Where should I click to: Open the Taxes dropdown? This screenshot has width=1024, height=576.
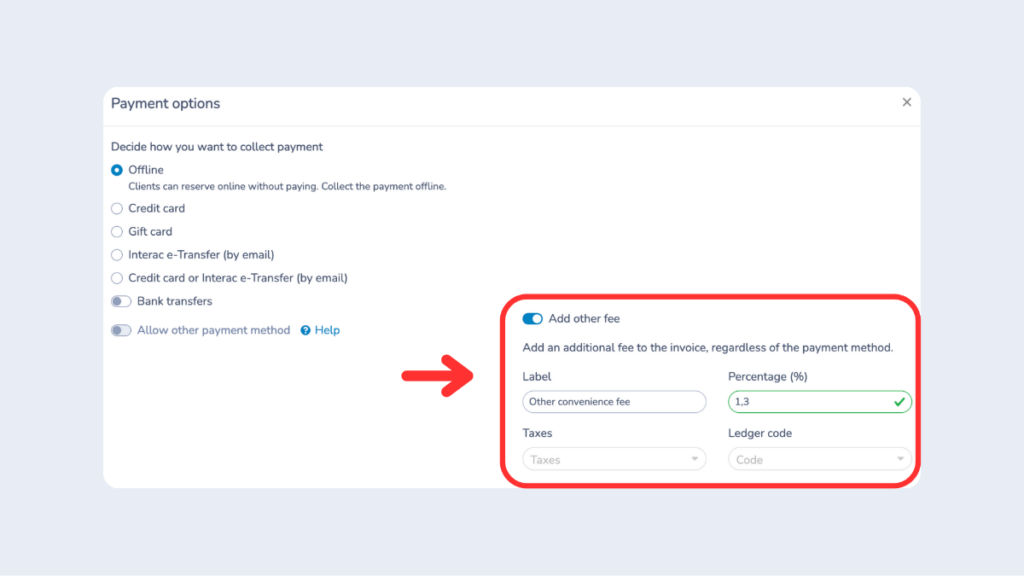click(613, 458)
